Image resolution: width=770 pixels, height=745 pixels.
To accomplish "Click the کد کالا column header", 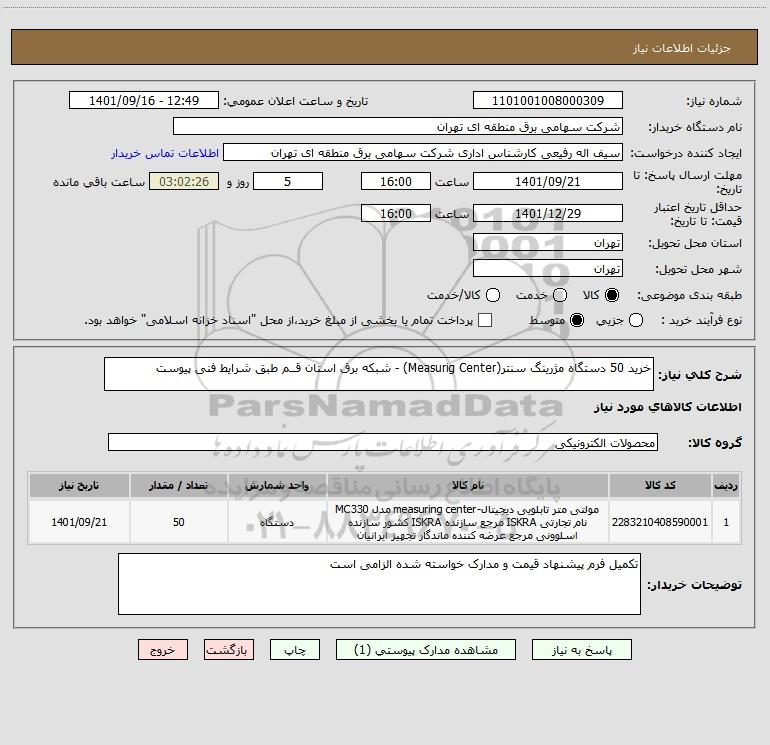I will coord(660,486).
